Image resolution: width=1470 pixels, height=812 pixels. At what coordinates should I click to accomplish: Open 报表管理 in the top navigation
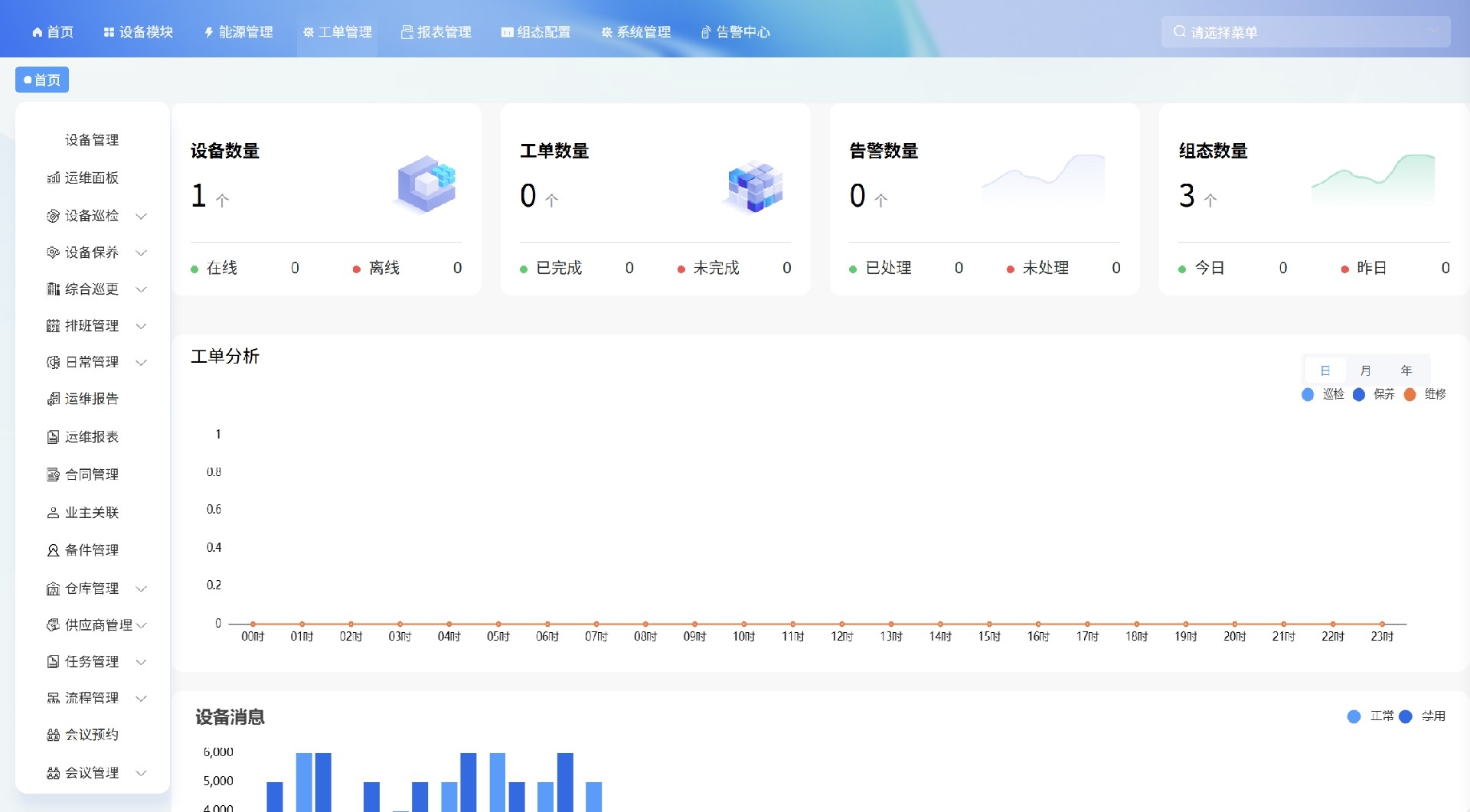[436, 32]
